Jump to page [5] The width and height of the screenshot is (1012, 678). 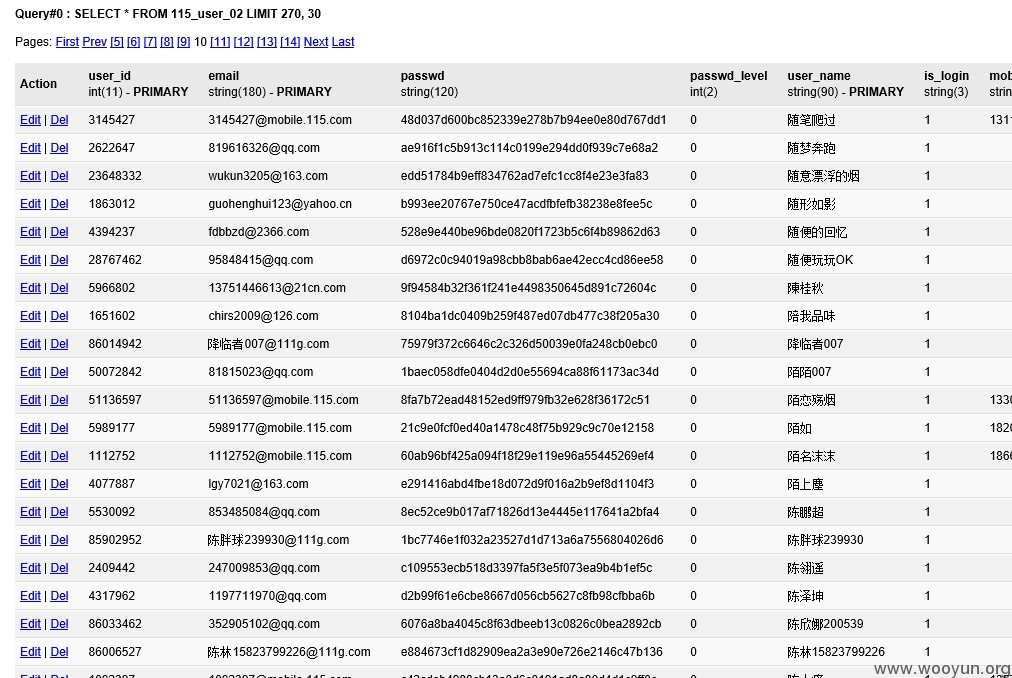117,42
